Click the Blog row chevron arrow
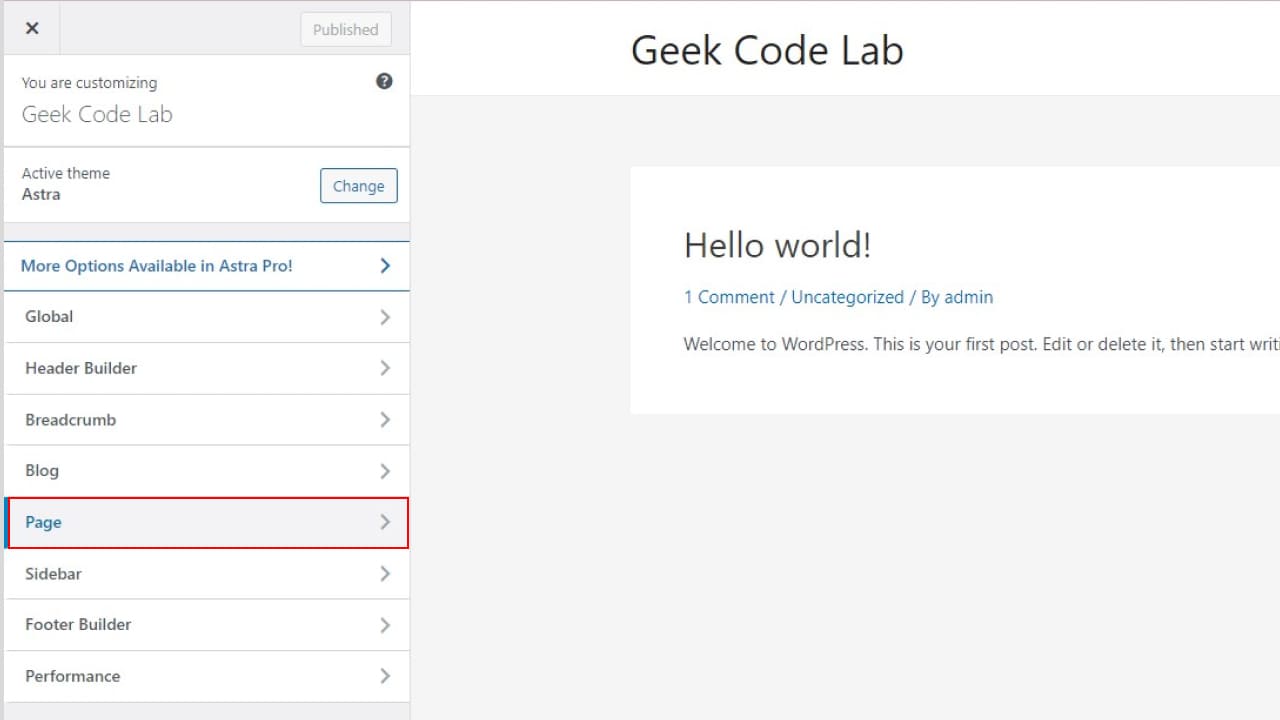The image size is (1280, 720). [385, 471]
